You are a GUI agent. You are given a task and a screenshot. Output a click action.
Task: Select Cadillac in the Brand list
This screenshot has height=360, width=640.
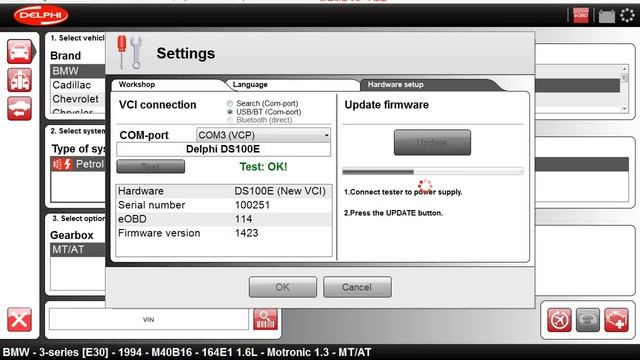(x=78, y=85)
